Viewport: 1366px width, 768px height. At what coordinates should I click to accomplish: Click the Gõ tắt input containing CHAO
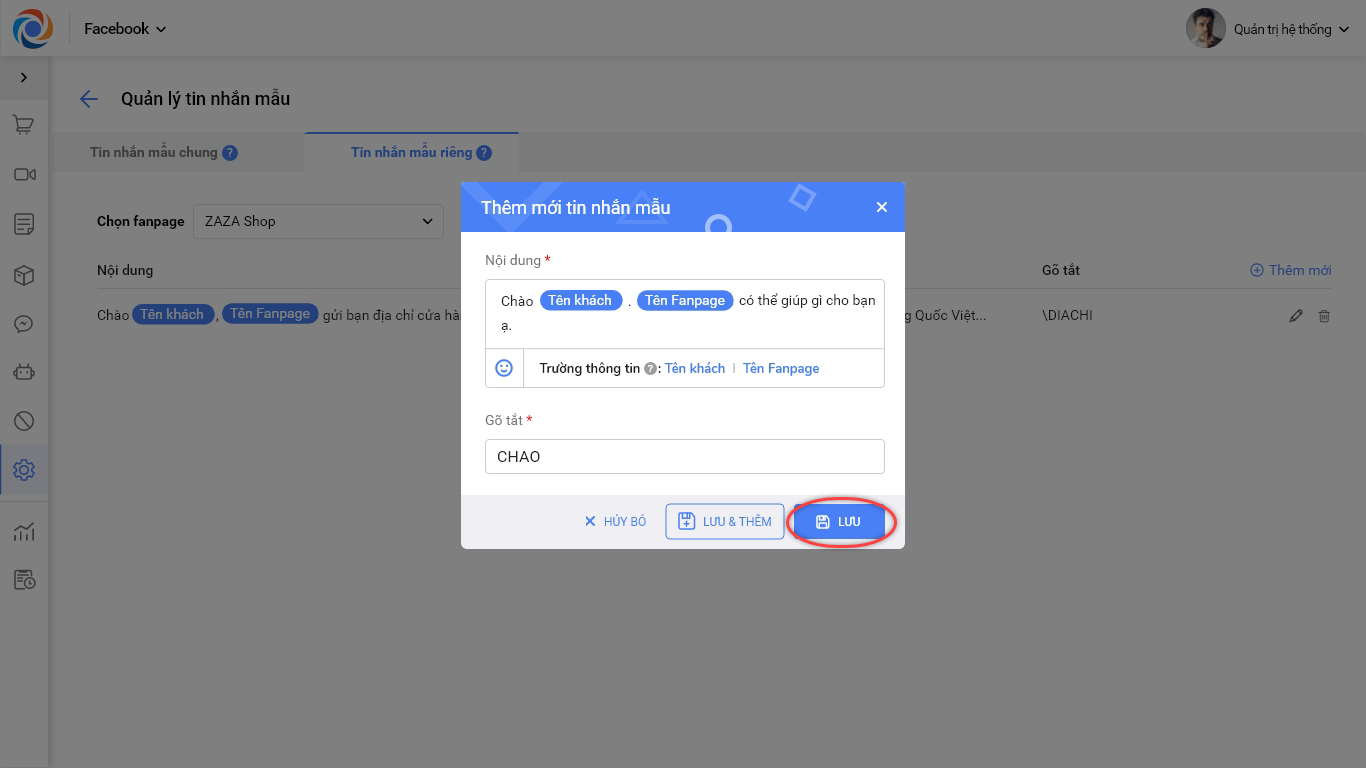[x=685, y=457]
